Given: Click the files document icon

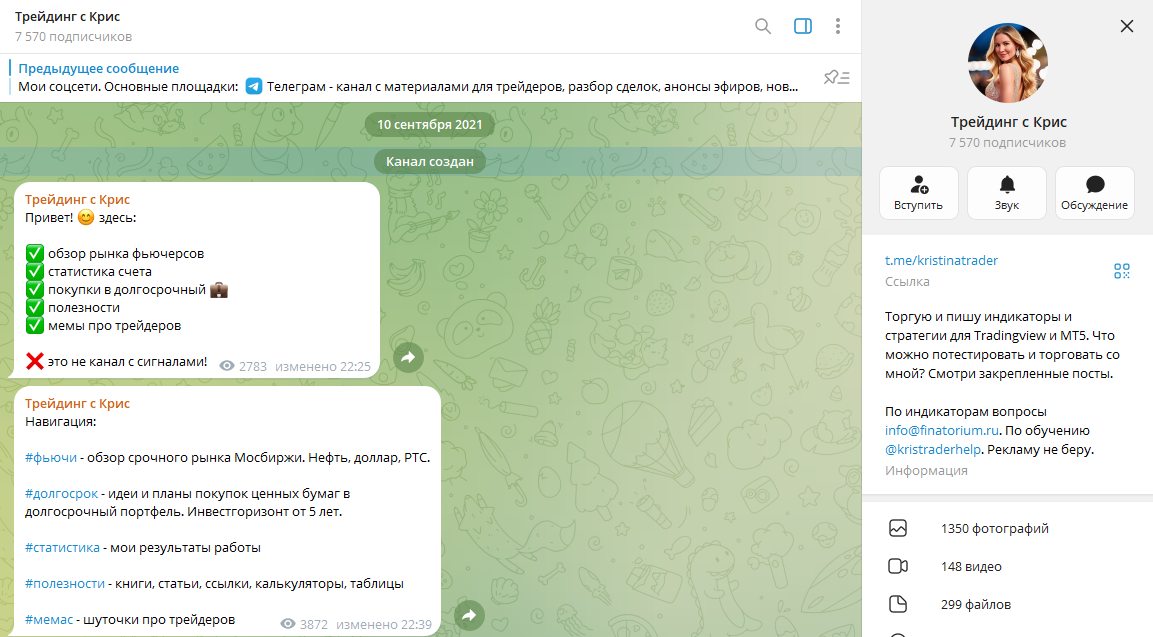Looking at the screenshot, I should (x=898, y=605).
